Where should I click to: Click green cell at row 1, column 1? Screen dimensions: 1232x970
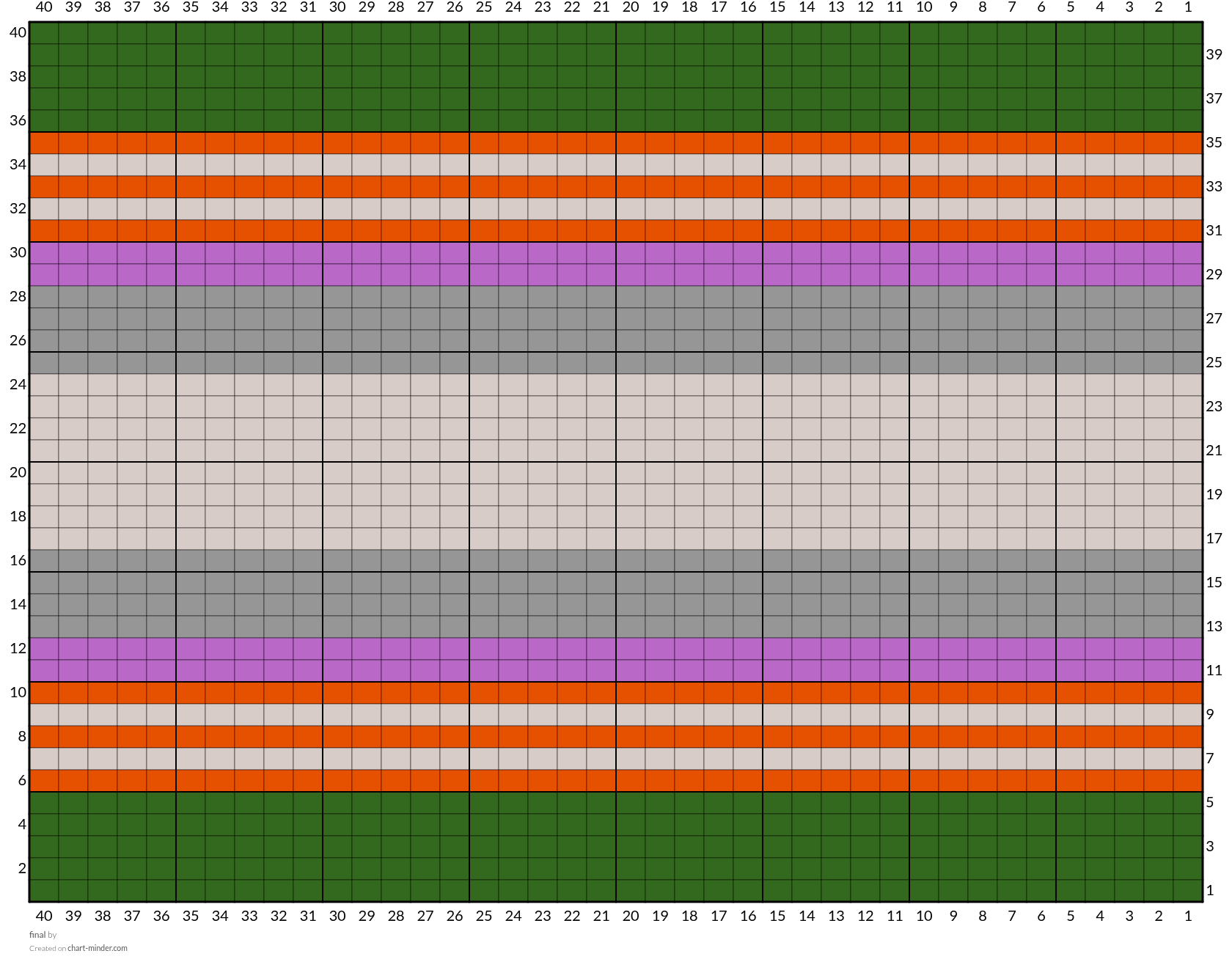[1188, 891]
